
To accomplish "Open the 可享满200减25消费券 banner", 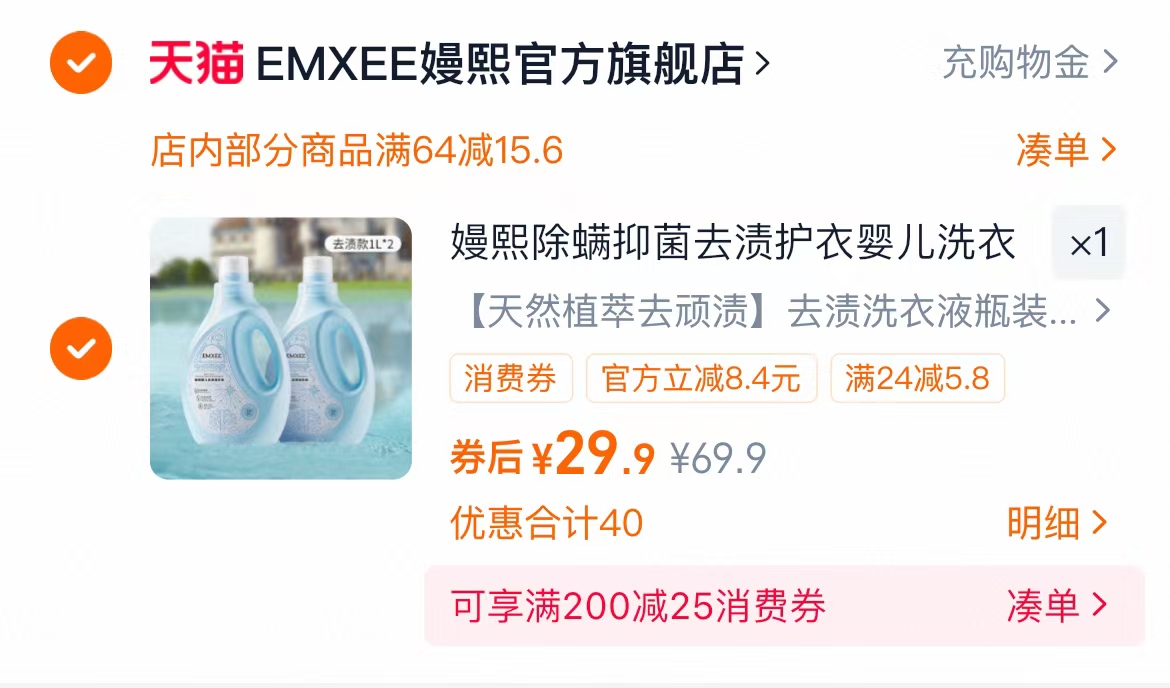I will point(784,605).
